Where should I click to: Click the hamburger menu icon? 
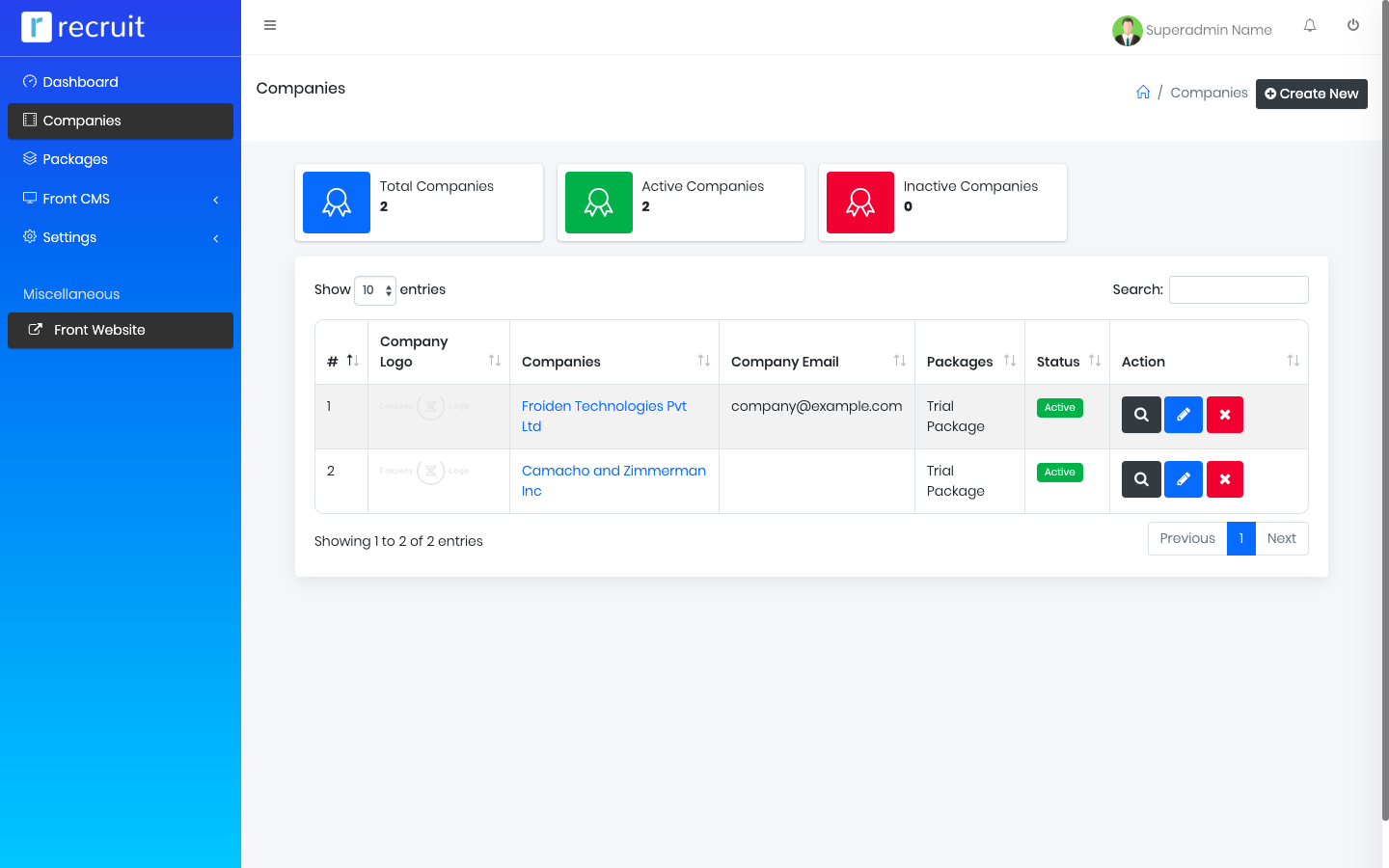point(270,25)
